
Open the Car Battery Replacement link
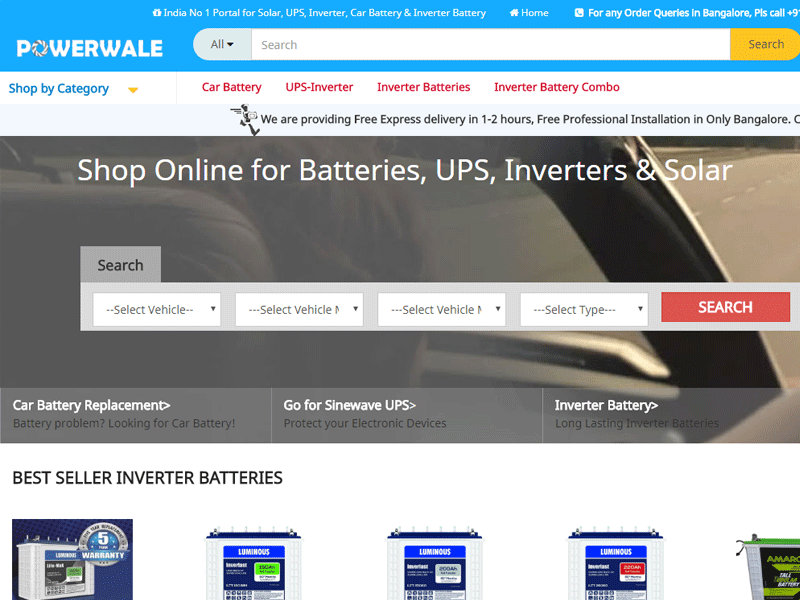pos(91,405)
